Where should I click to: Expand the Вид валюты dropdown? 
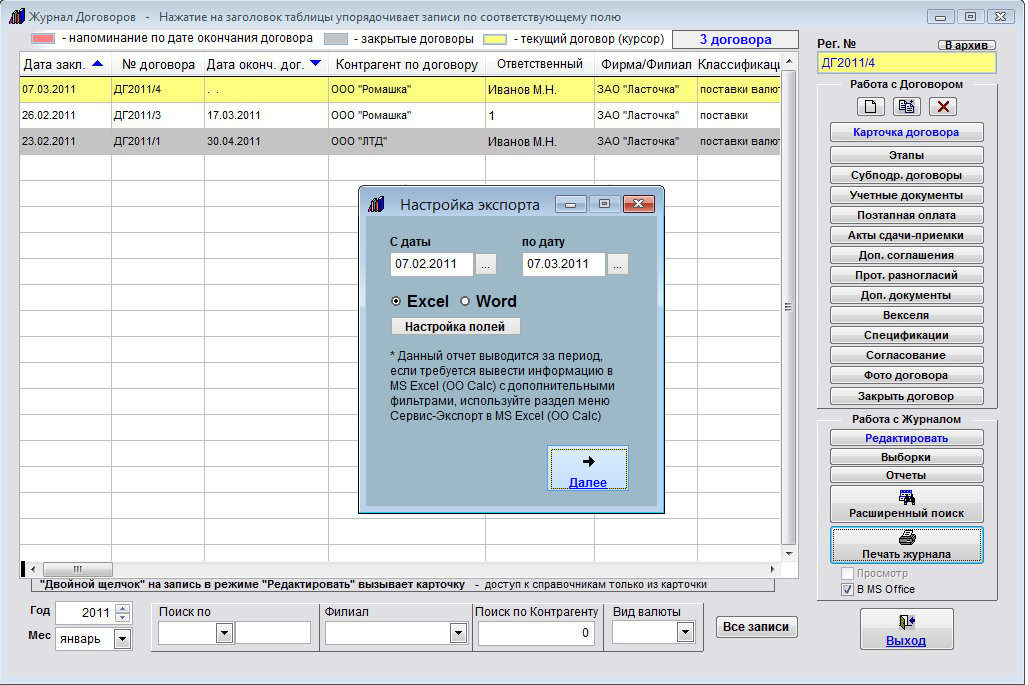[685, 632]
